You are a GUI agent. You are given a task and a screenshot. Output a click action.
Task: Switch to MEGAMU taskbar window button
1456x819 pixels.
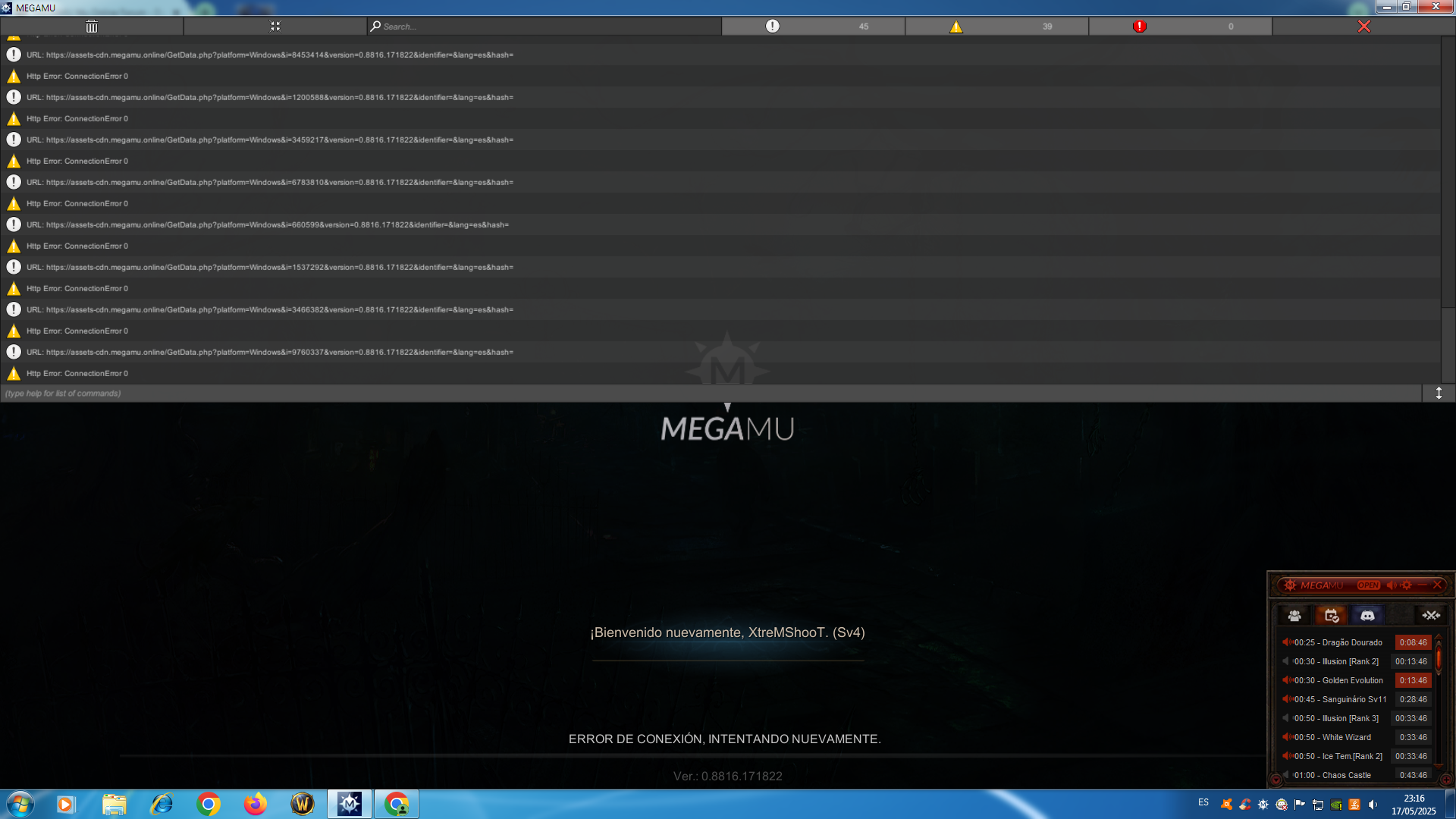click(350, 804)
